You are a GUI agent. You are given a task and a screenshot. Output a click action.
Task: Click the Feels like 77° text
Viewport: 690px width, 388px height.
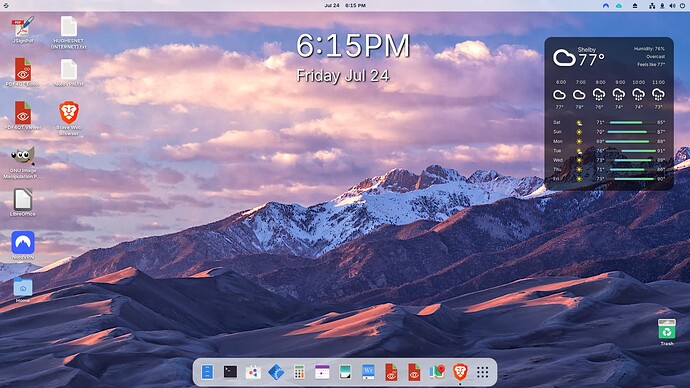[x=651, y=65]
